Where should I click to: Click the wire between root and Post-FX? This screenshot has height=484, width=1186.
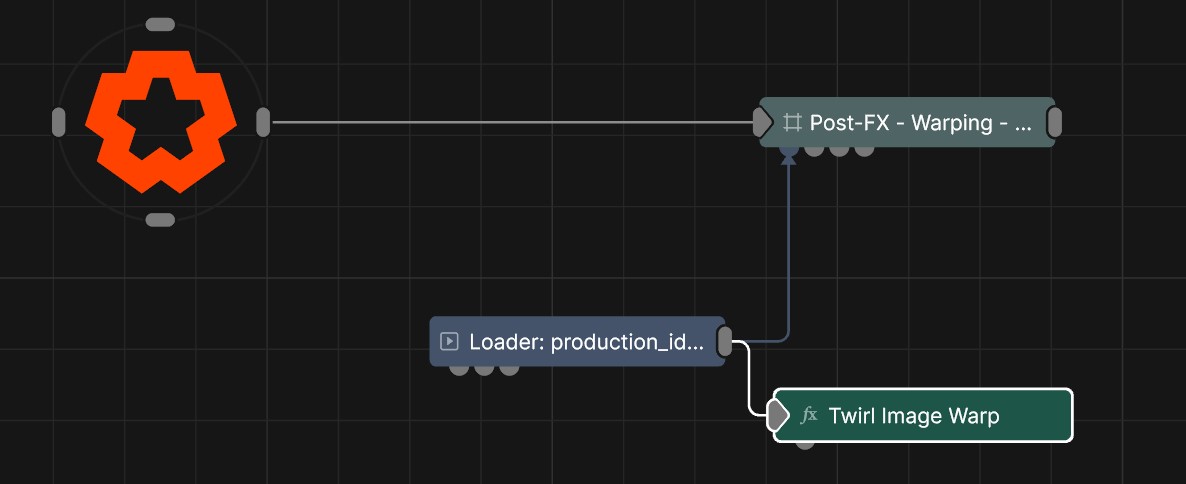point(510,122)
